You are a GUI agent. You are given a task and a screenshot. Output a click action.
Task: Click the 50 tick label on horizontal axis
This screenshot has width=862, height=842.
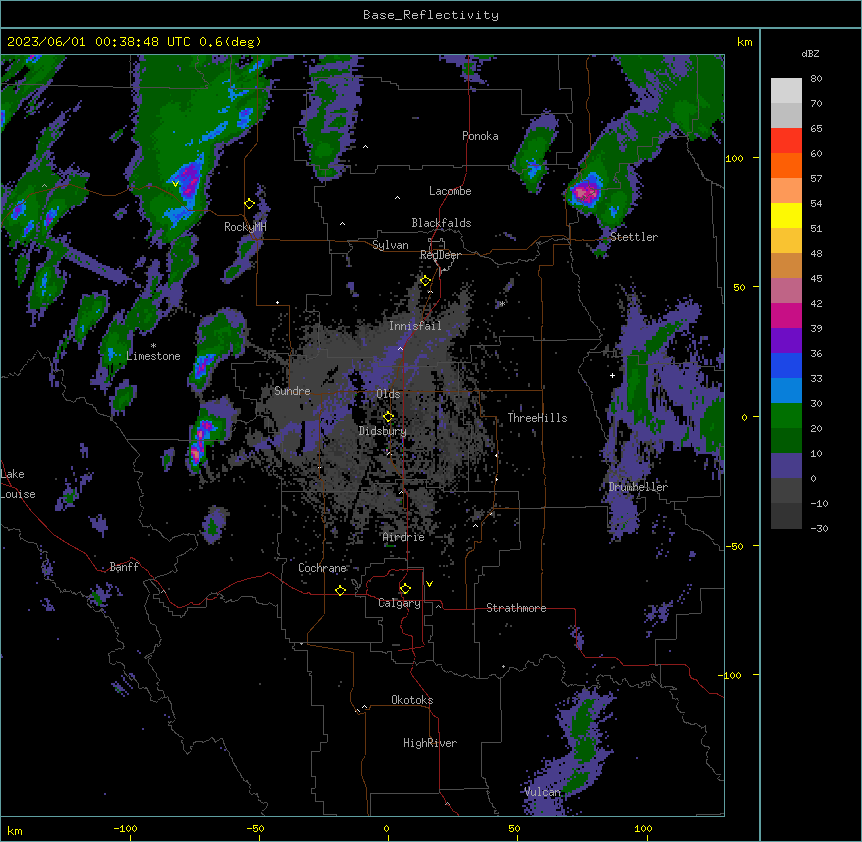point(514,828)
